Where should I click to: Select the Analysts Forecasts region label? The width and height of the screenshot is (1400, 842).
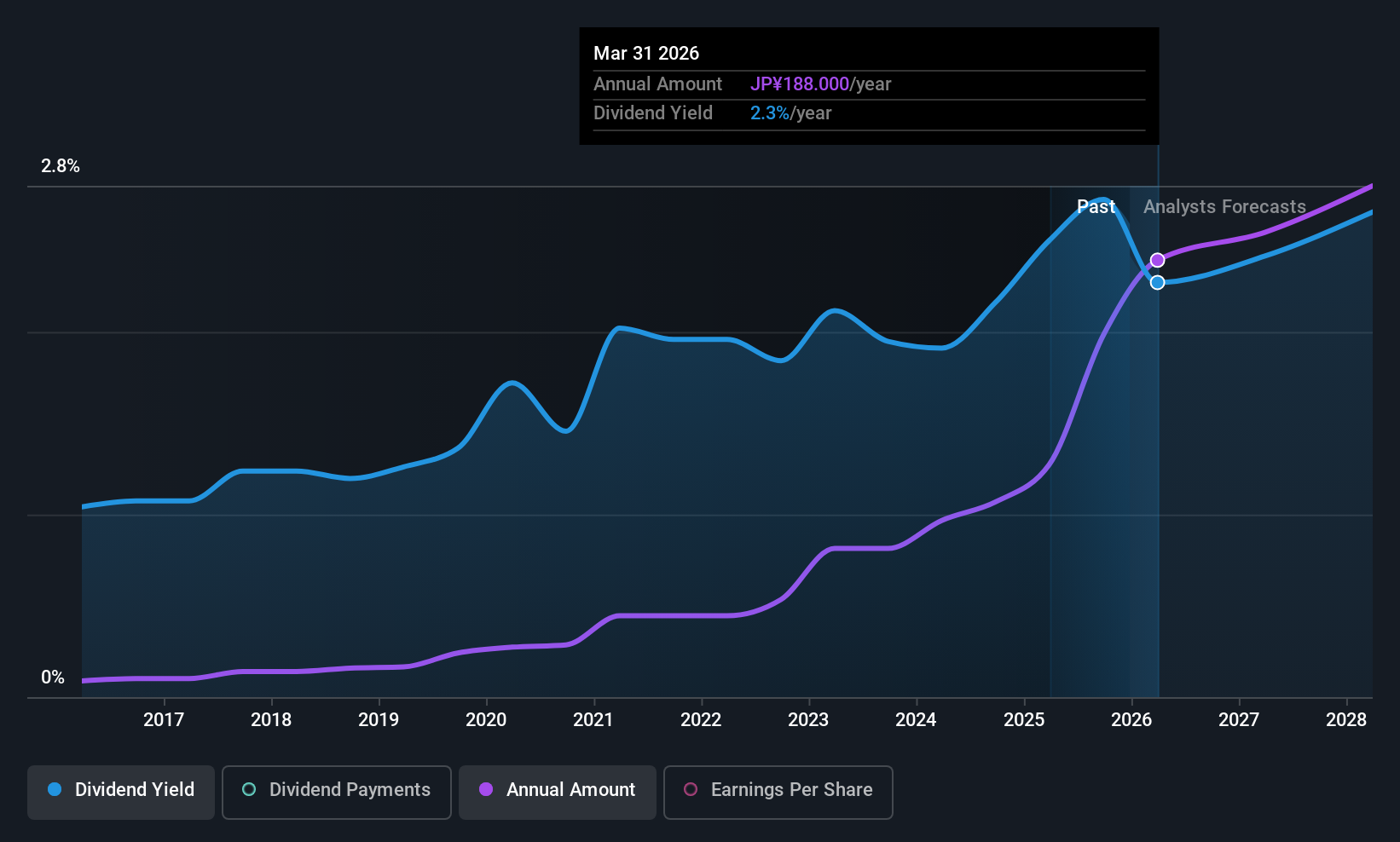[x=1224, y=207]
